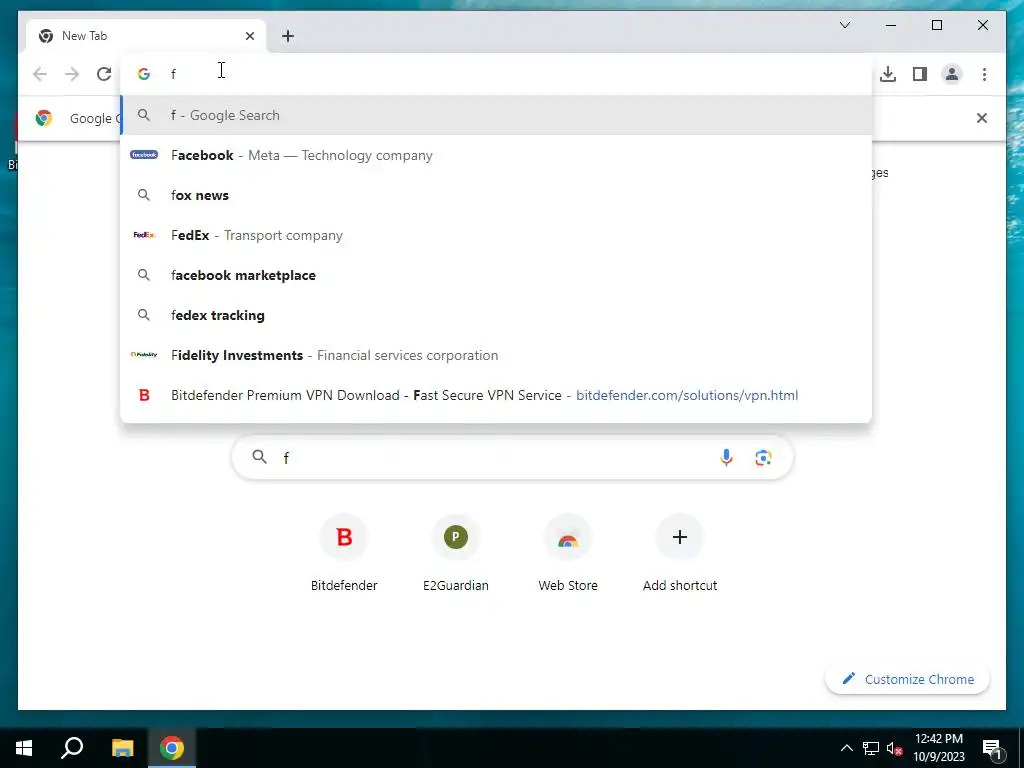Click the browser Back arrow

[x=40, y=74]
